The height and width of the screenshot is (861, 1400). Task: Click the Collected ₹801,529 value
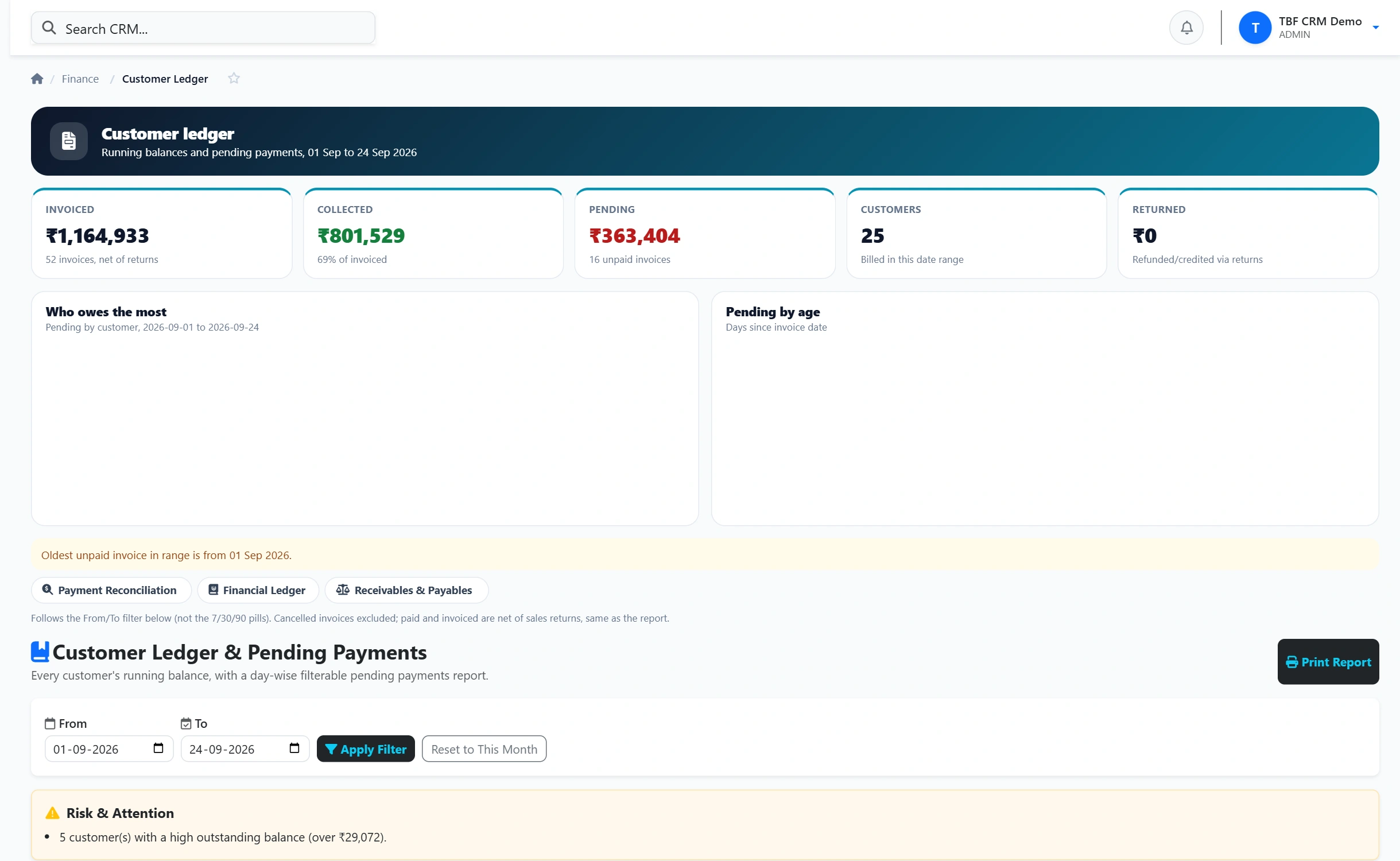[x=361, y=235]
